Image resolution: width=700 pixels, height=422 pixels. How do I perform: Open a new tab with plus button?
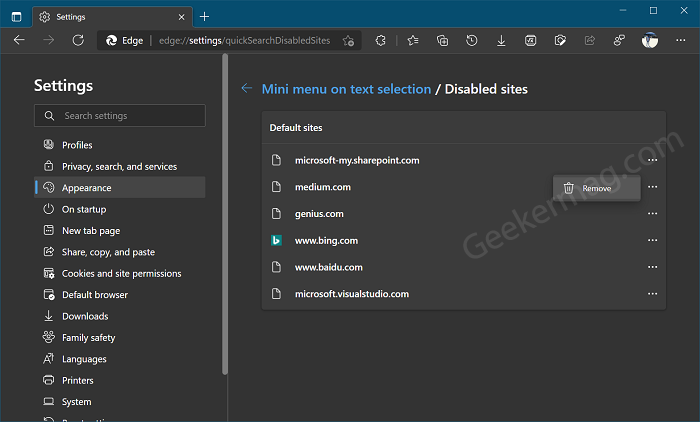(x=204, y=17)
